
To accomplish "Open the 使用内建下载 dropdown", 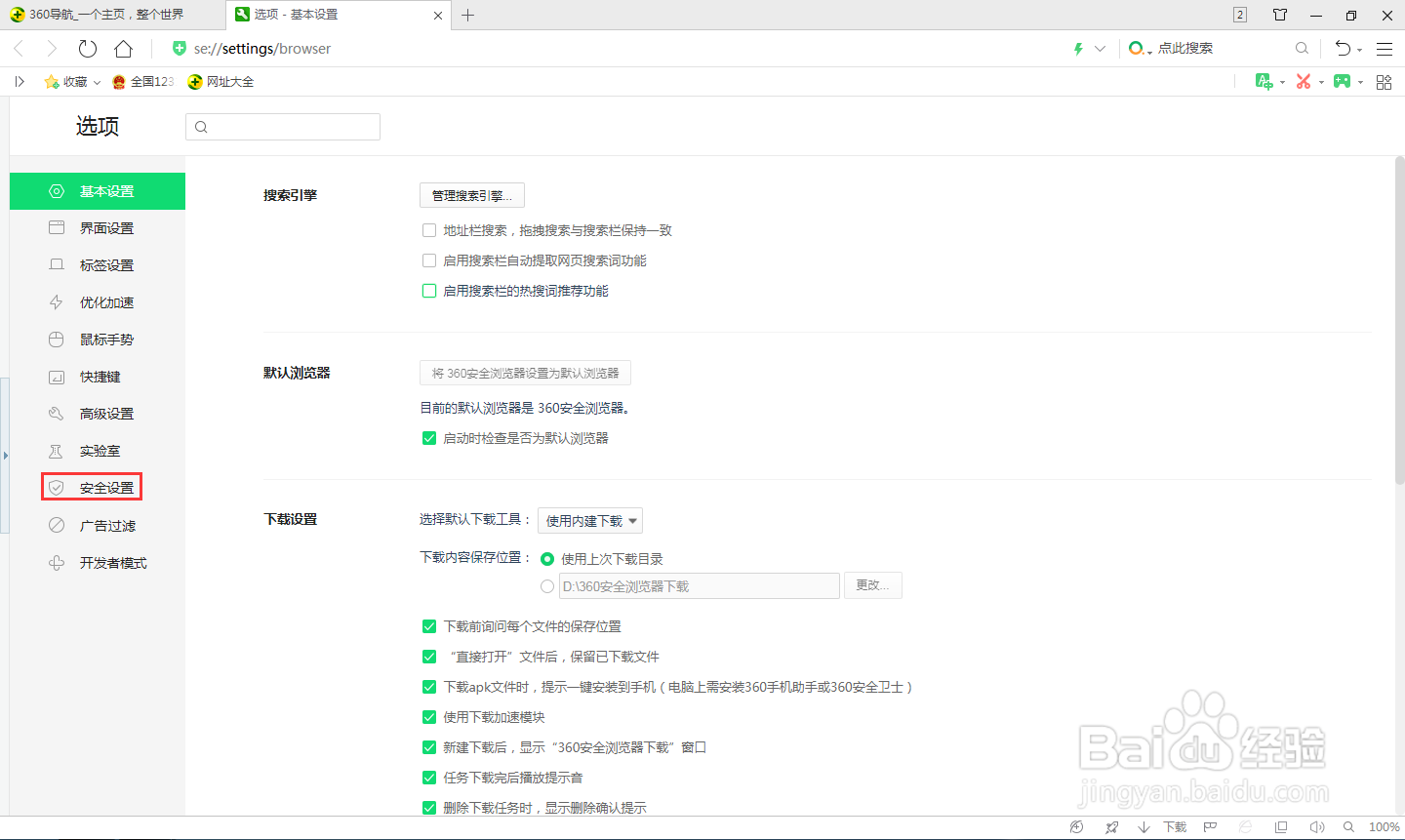I will pos(590,521).
